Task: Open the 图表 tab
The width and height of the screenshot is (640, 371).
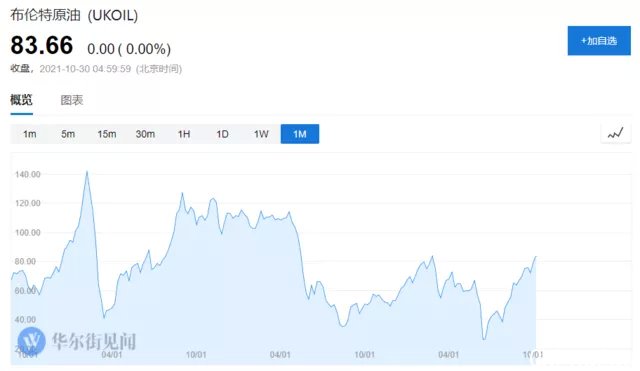Action: (72, 100)
